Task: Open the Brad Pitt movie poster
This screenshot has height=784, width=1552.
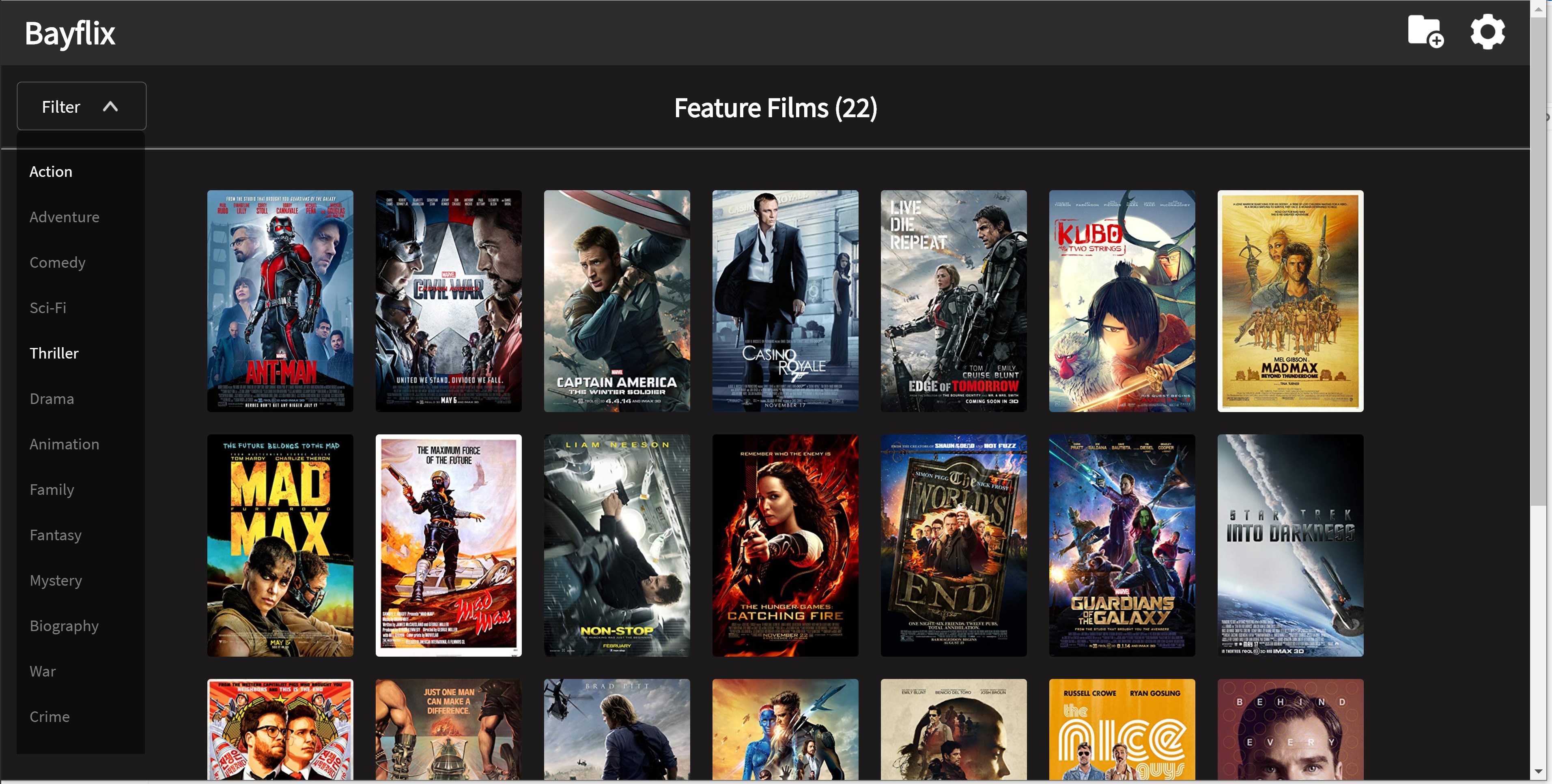Action: click(617, 730)
